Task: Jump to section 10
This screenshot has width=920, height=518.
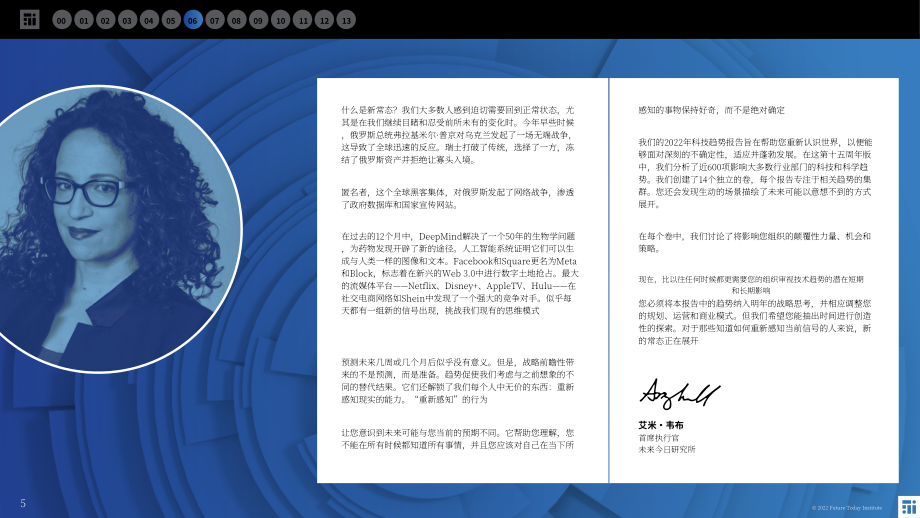Action: coord(280,20)
